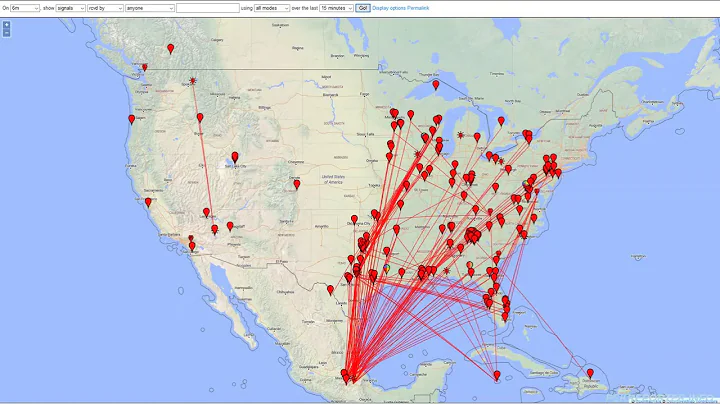
Task: Select the red marker at Vancouver
Action: [145, 67]
